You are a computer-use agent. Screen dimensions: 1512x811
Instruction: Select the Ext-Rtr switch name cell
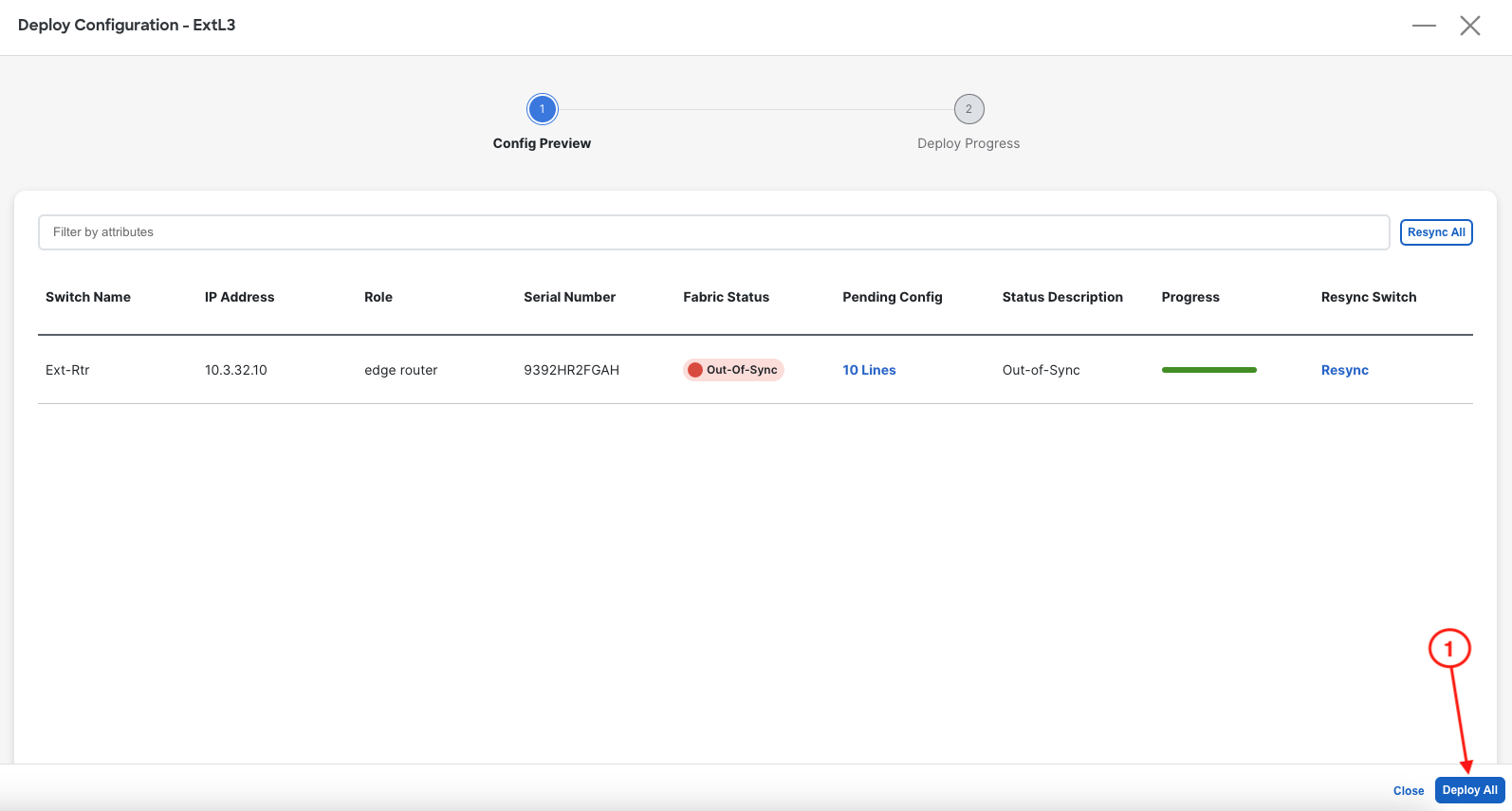click(x=67, y=370)
